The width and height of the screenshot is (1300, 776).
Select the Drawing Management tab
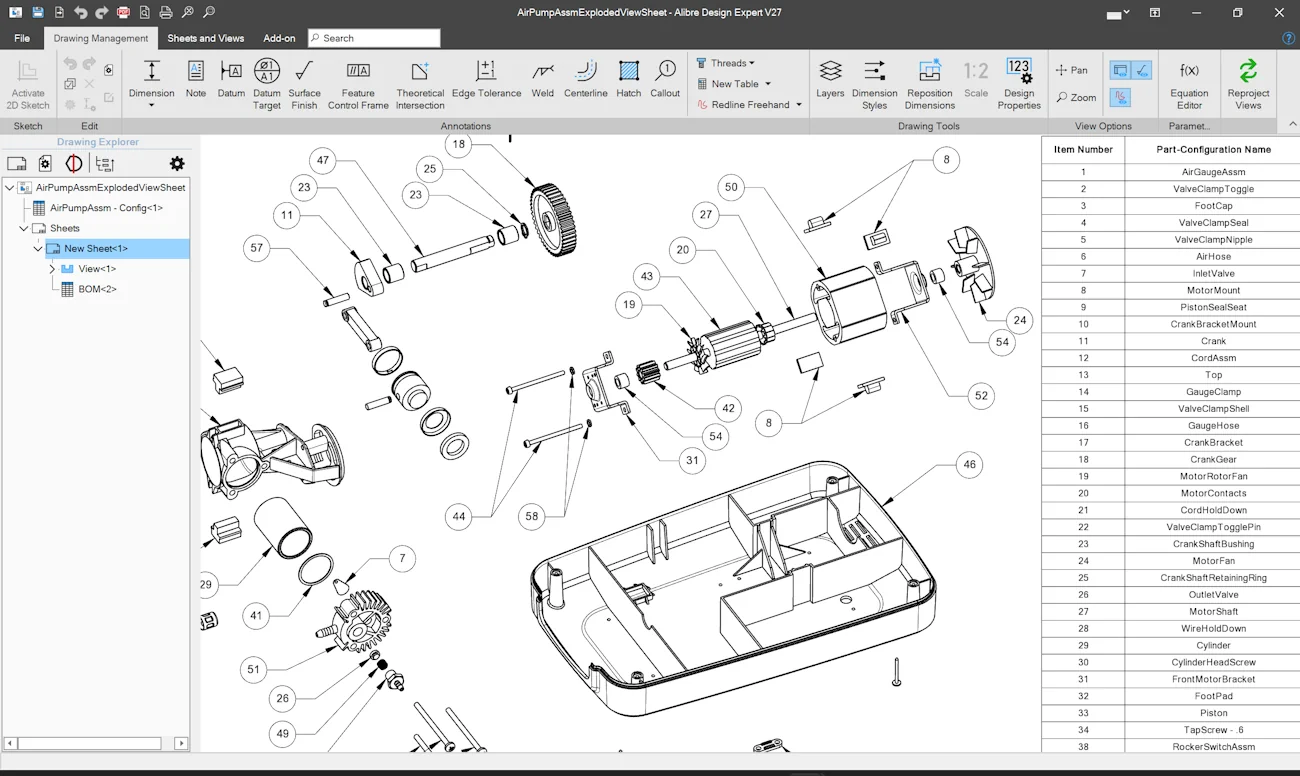(x=101, y=38)
